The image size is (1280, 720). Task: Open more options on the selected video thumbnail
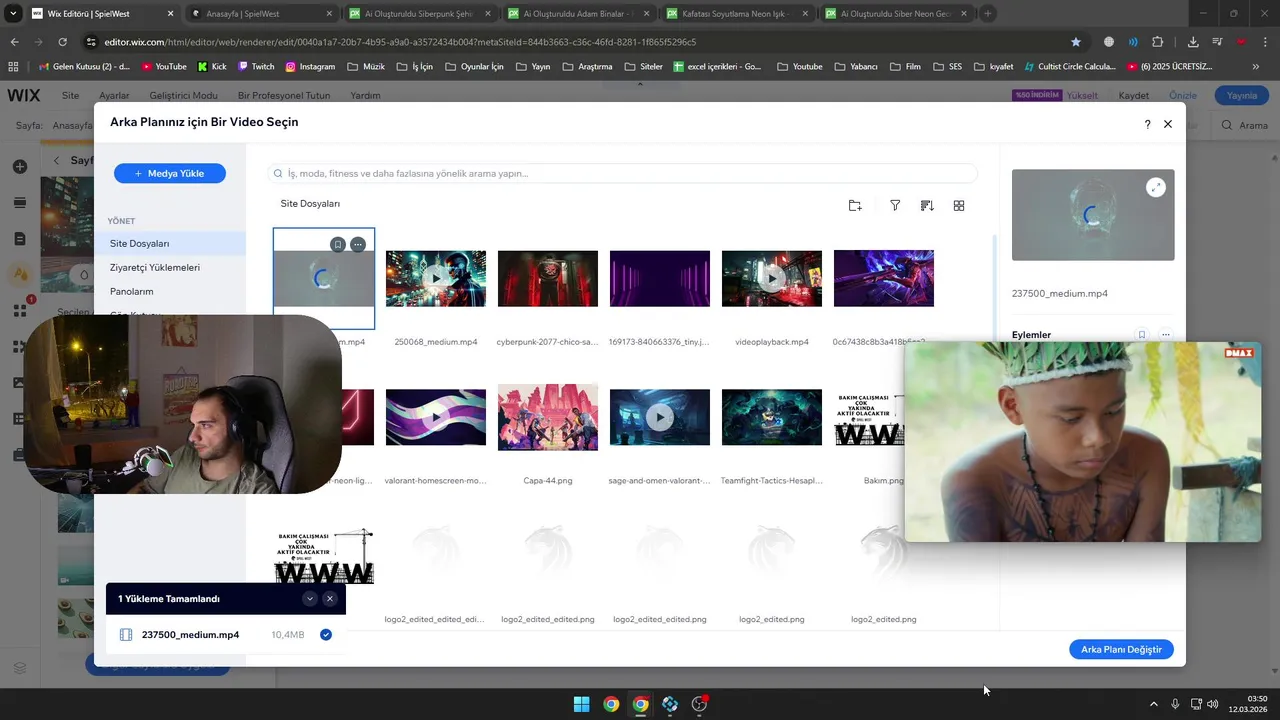coord(358,244)
